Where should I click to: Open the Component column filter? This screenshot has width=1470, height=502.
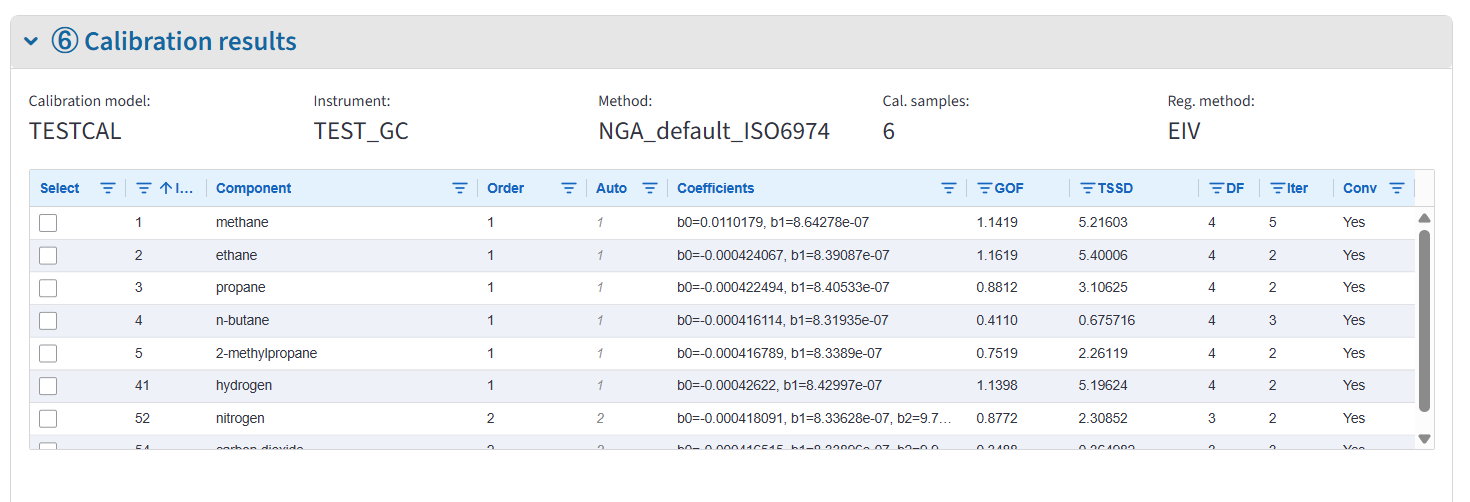(460, 188)
